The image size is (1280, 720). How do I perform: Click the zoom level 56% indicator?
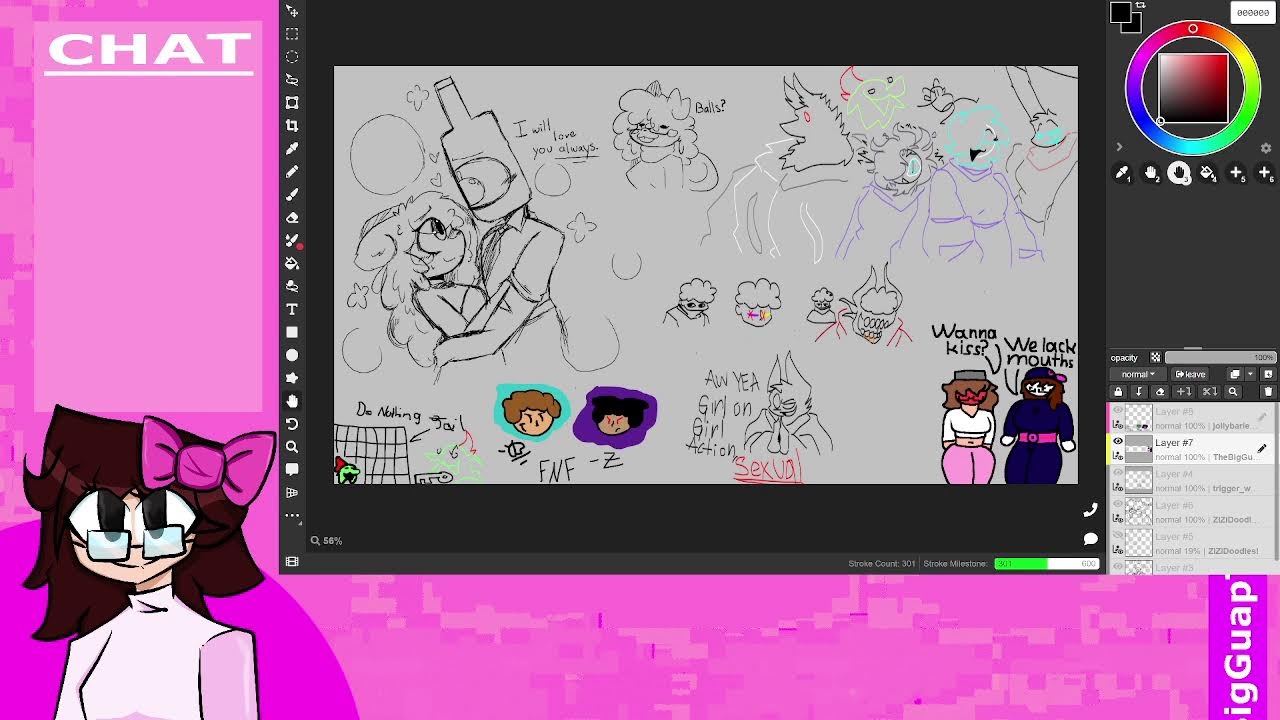[326, 540]
